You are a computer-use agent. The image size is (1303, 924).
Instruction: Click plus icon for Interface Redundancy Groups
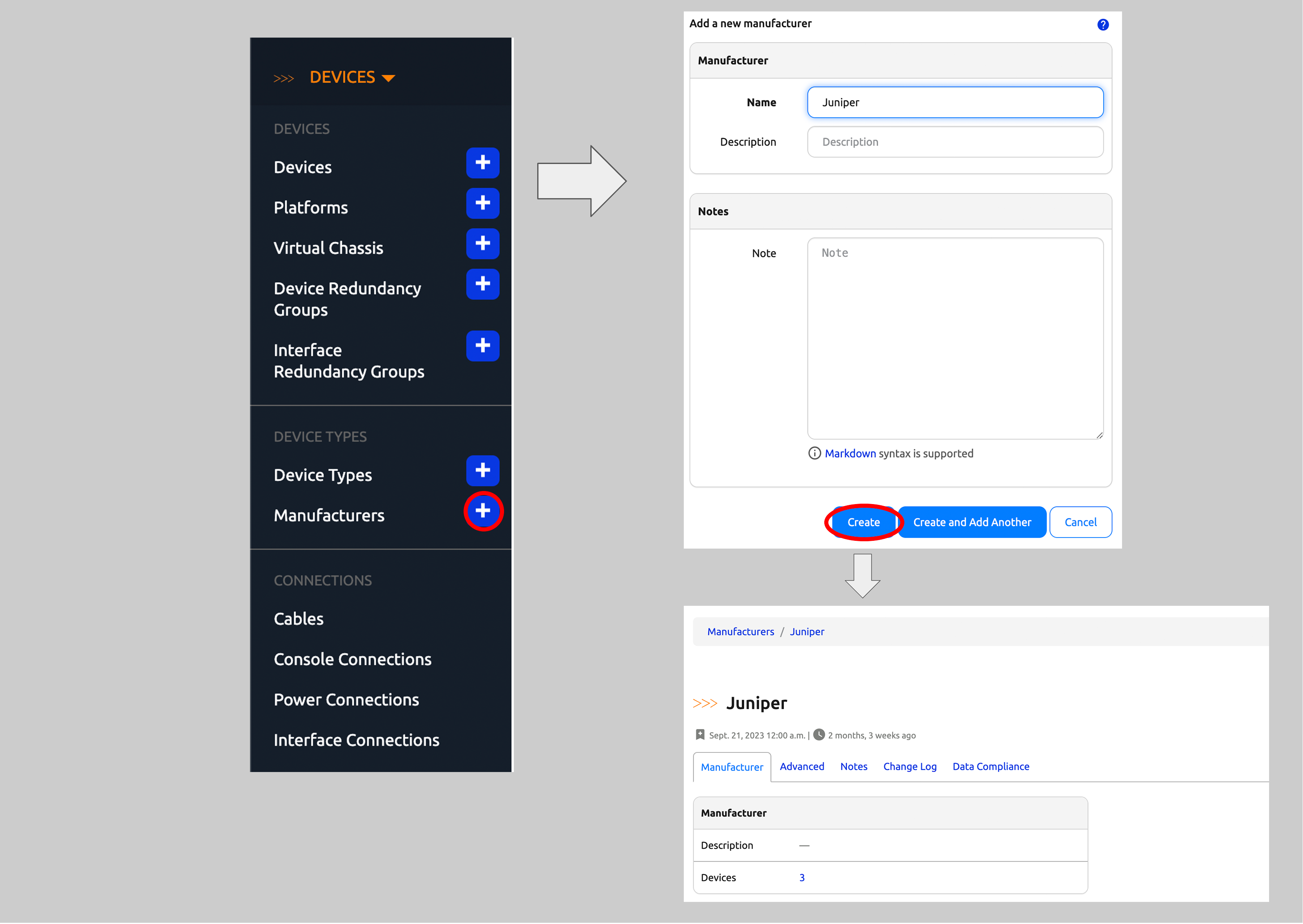click(x=482, y=346)
